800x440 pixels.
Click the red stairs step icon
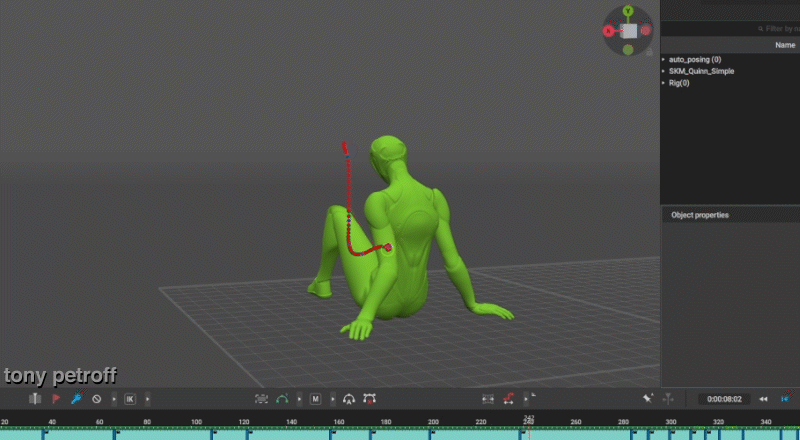click(509, 398)
